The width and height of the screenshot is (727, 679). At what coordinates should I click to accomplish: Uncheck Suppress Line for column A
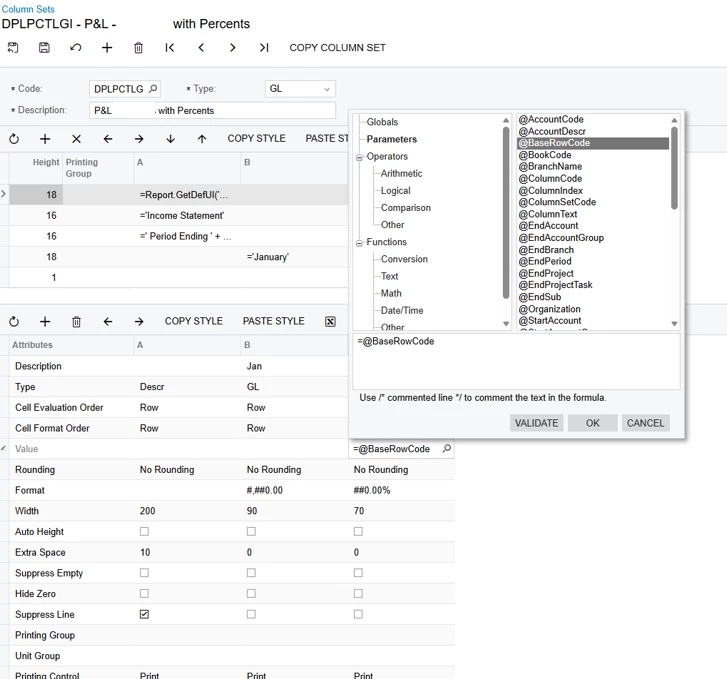[144, 614]
